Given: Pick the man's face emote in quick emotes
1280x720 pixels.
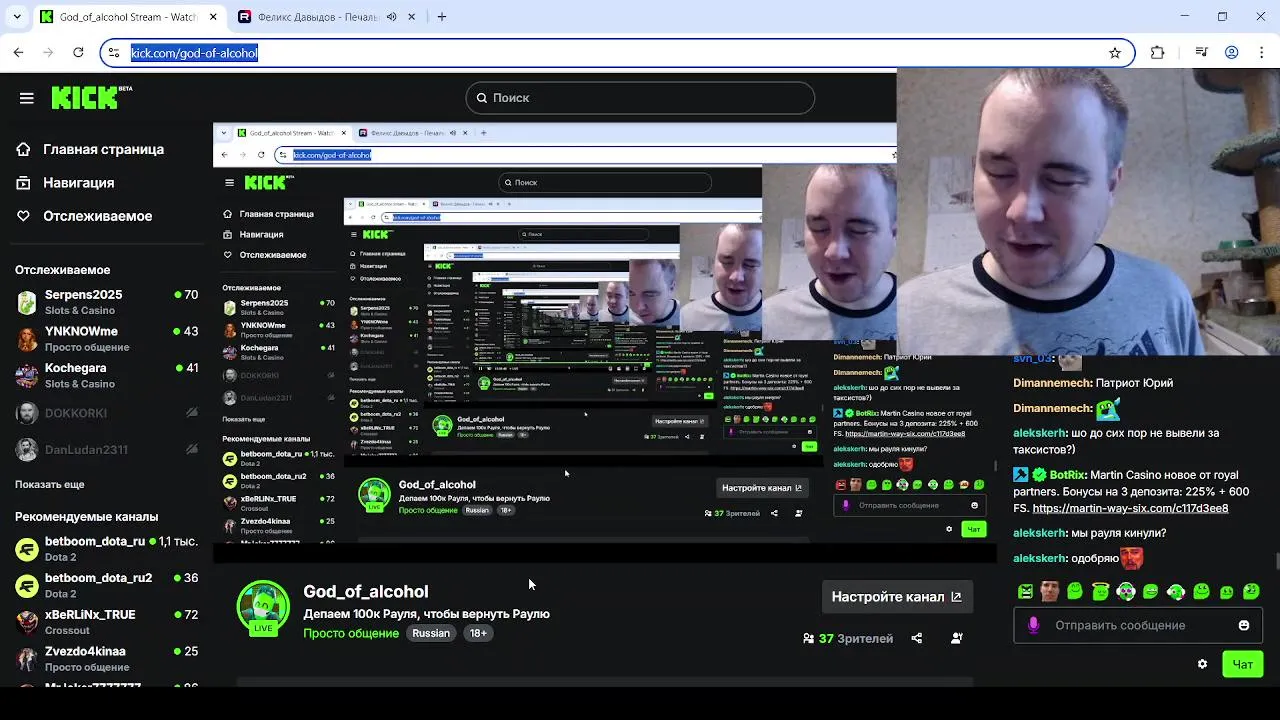Looking at the screenshot, I should click(x=1049, y=592).
